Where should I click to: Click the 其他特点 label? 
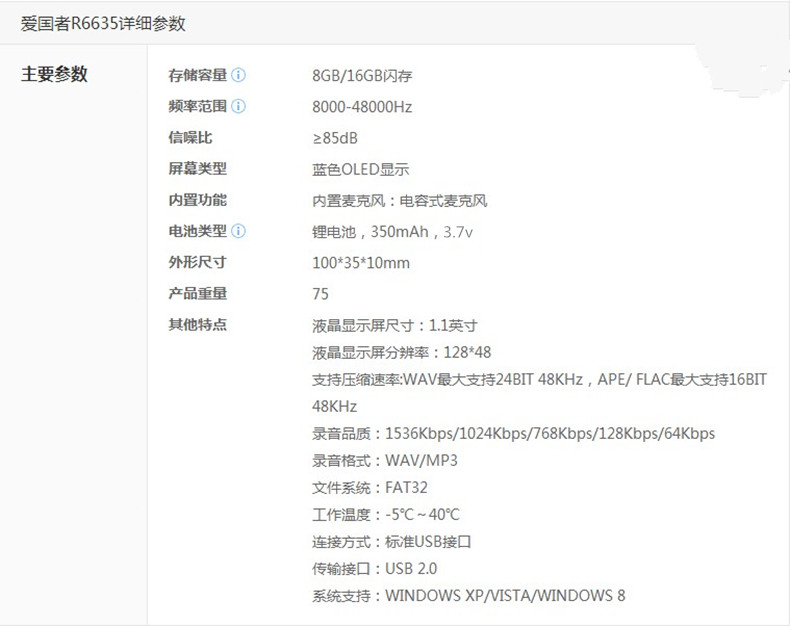click(198, 324)
